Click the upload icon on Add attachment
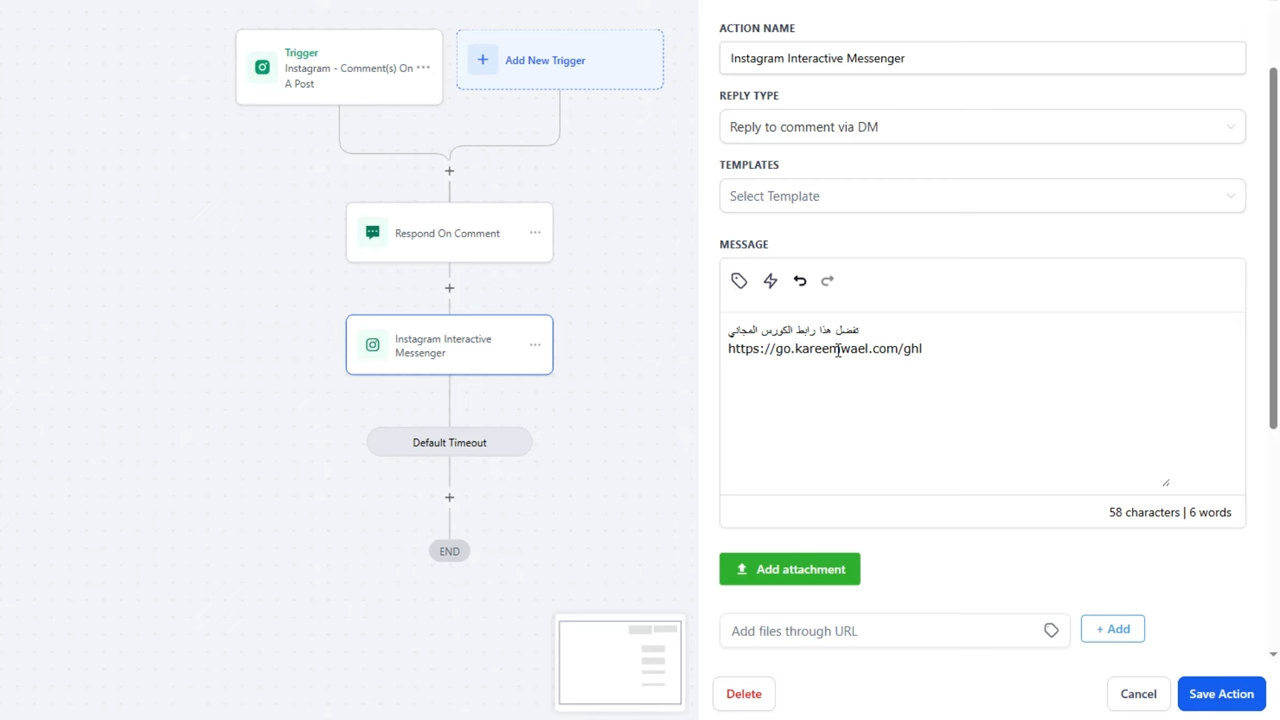Screen dimensions: 1280x720 pyautogui.click(x=742, y=569)
